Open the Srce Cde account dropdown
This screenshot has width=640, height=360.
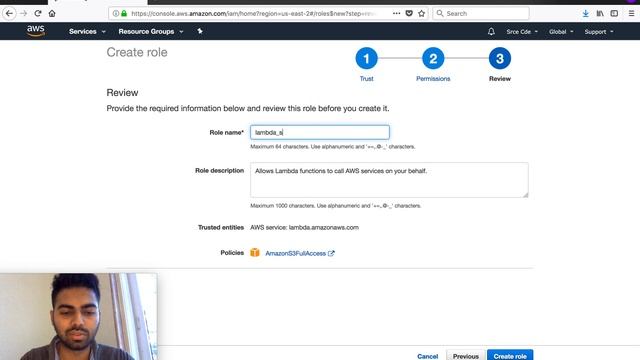(522, 31)
